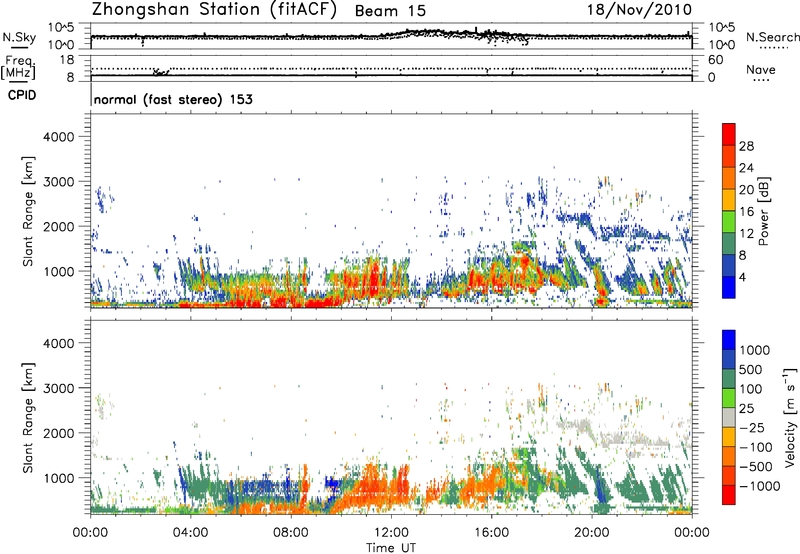Click the Power colorbar segment between 20 and 24
Screen dimensions: 800x554
click(x=729, y=179)
